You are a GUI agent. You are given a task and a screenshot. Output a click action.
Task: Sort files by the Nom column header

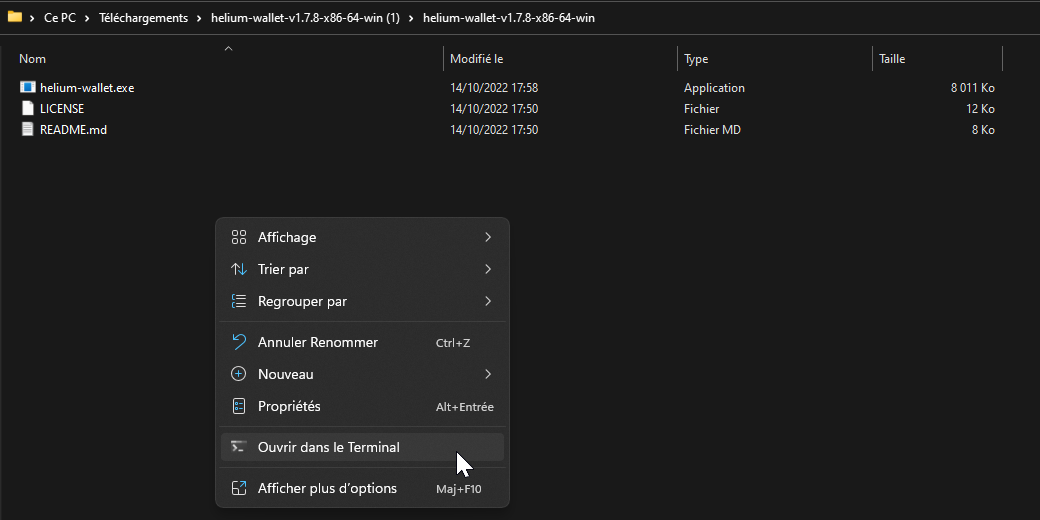click(x=33, y=59)
